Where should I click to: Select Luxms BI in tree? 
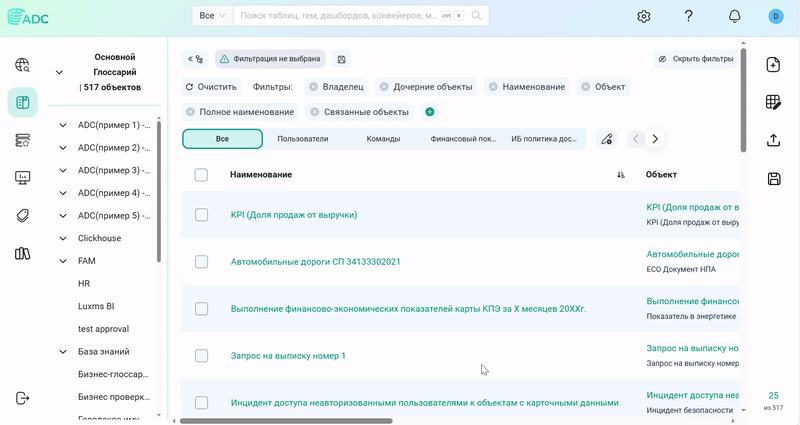pyautogui.click(x=96, y=306)
